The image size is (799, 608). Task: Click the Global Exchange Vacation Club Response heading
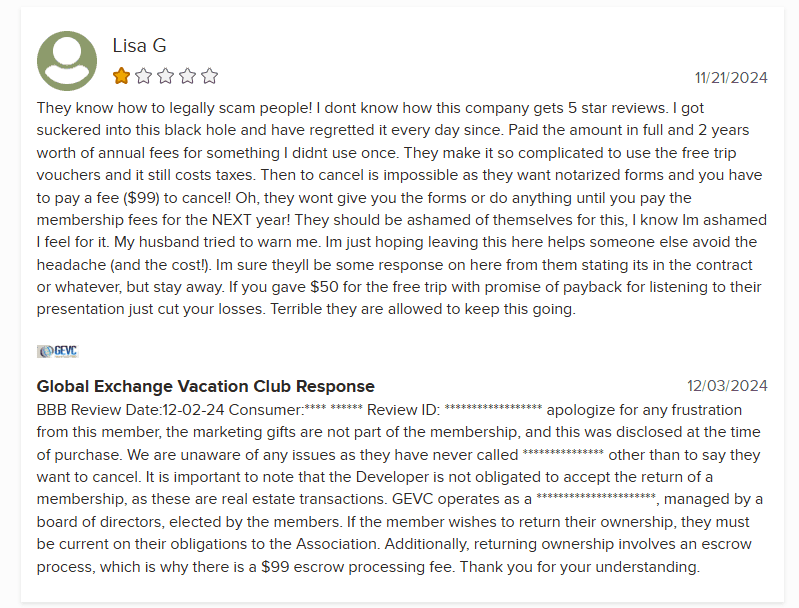tap(205, 386)
